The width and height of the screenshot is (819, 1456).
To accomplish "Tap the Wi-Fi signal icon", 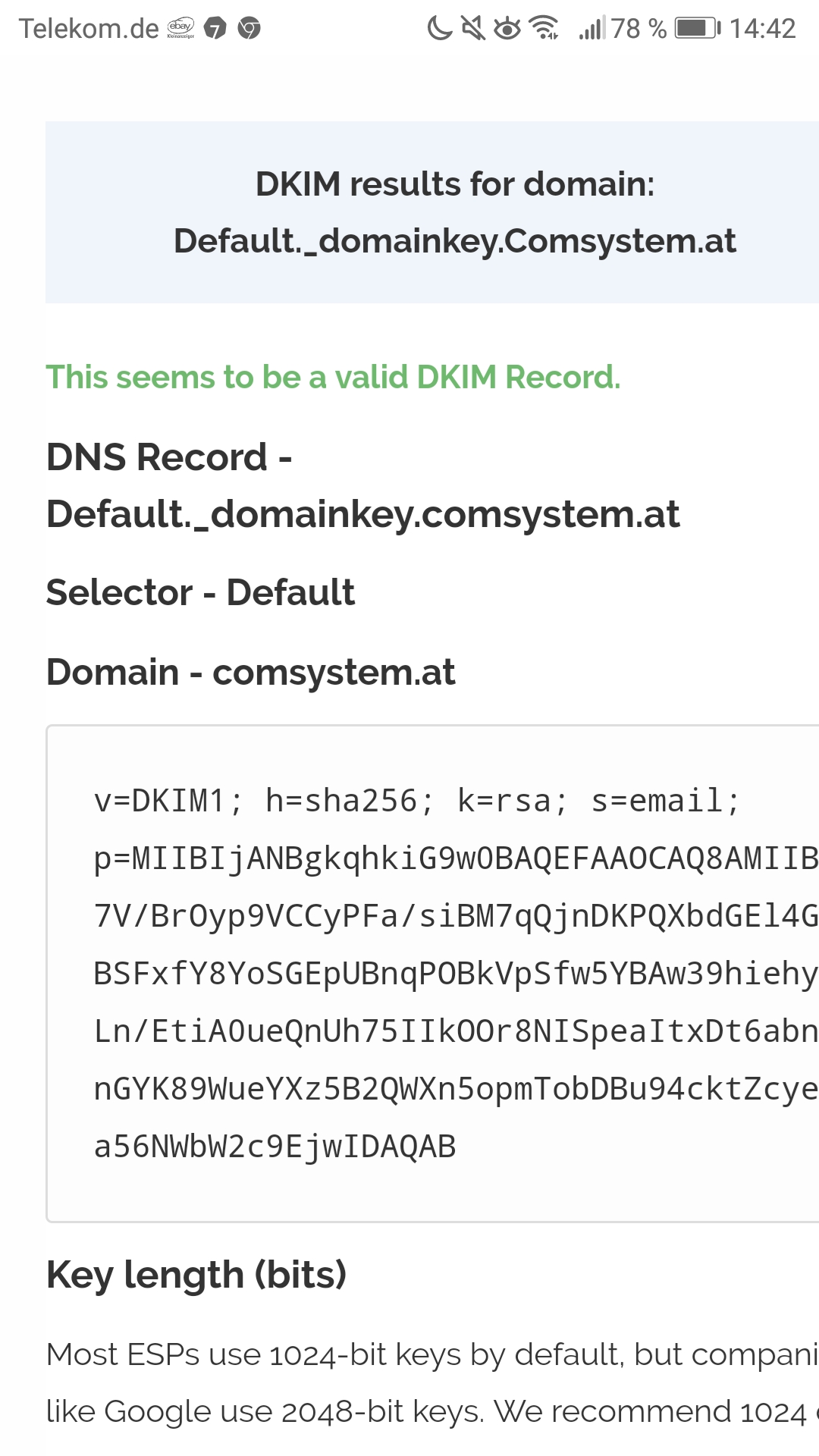I will pyautogui.click(x=544, y=29).
